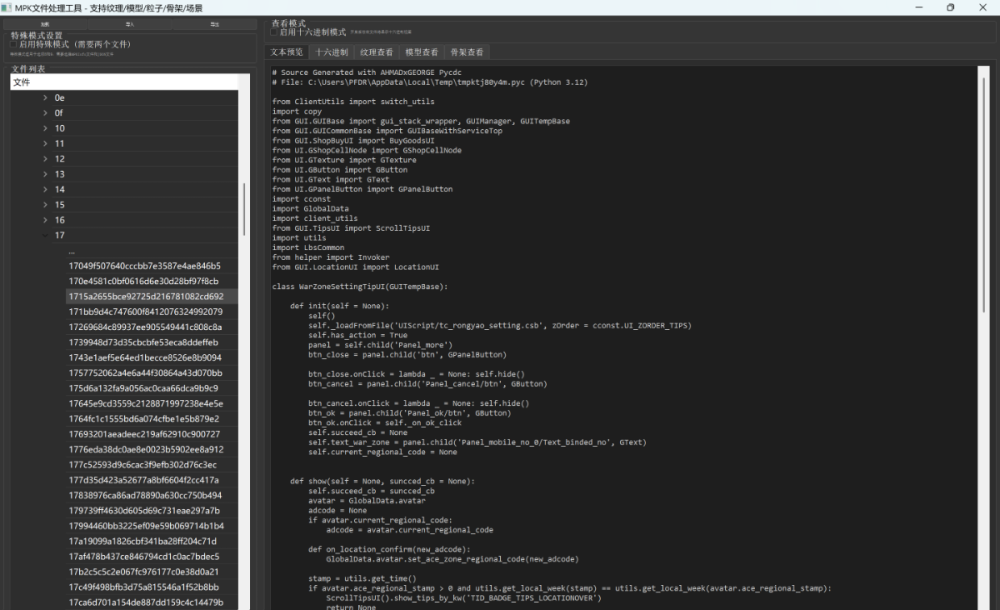Click the 文件 column header
The height and width of the screenshot is (610, 1000).
coord(124,82)
